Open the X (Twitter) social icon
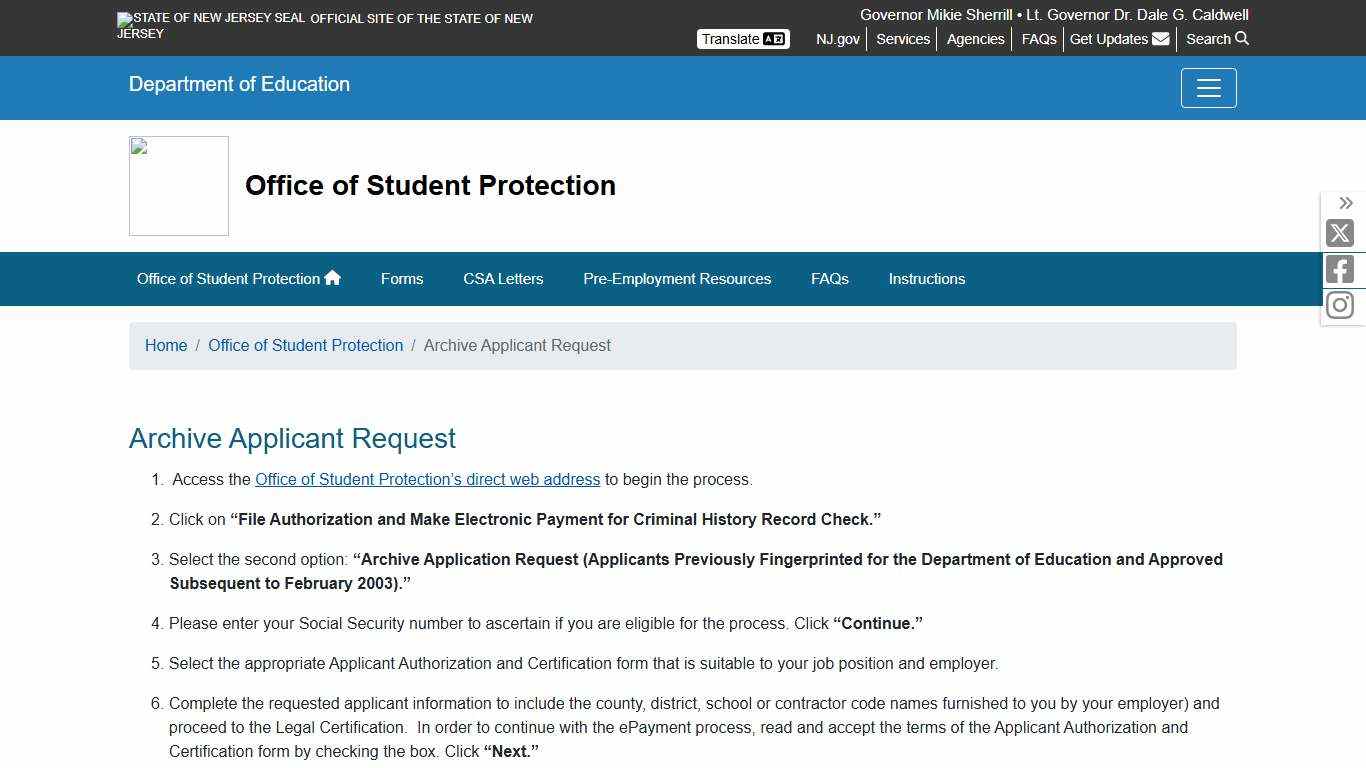Image resolution: width=1366 pixels, height=768 pixels. pos(1339,233)
